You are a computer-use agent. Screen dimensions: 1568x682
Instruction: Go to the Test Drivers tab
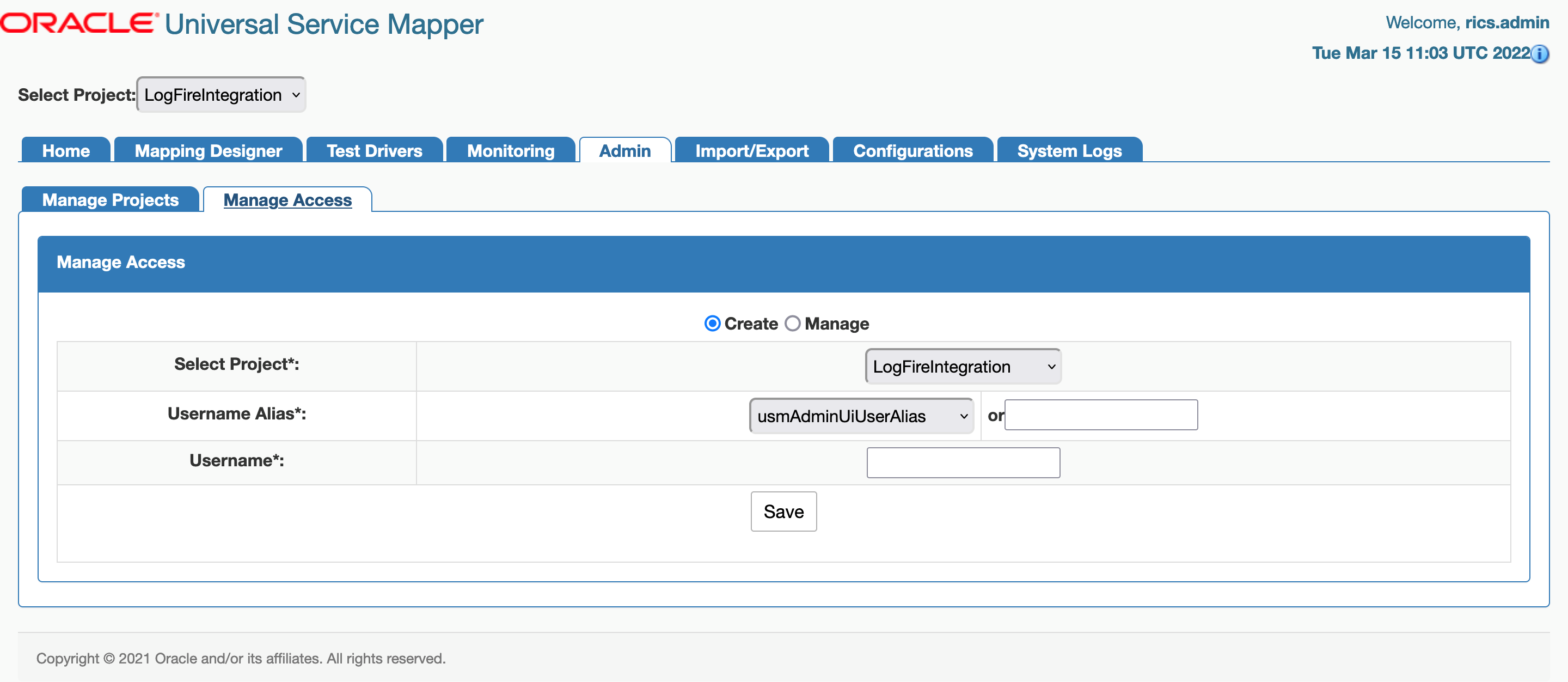(375, 150)
